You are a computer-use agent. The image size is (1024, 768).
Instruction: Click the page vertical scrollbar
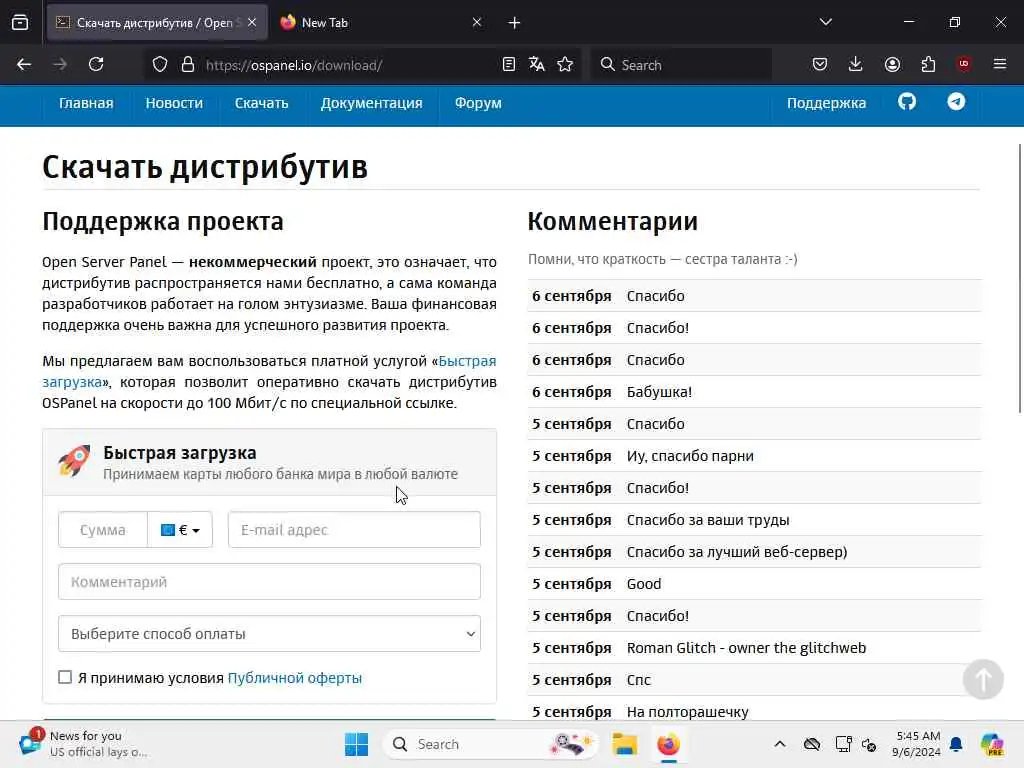point(1020,278)
